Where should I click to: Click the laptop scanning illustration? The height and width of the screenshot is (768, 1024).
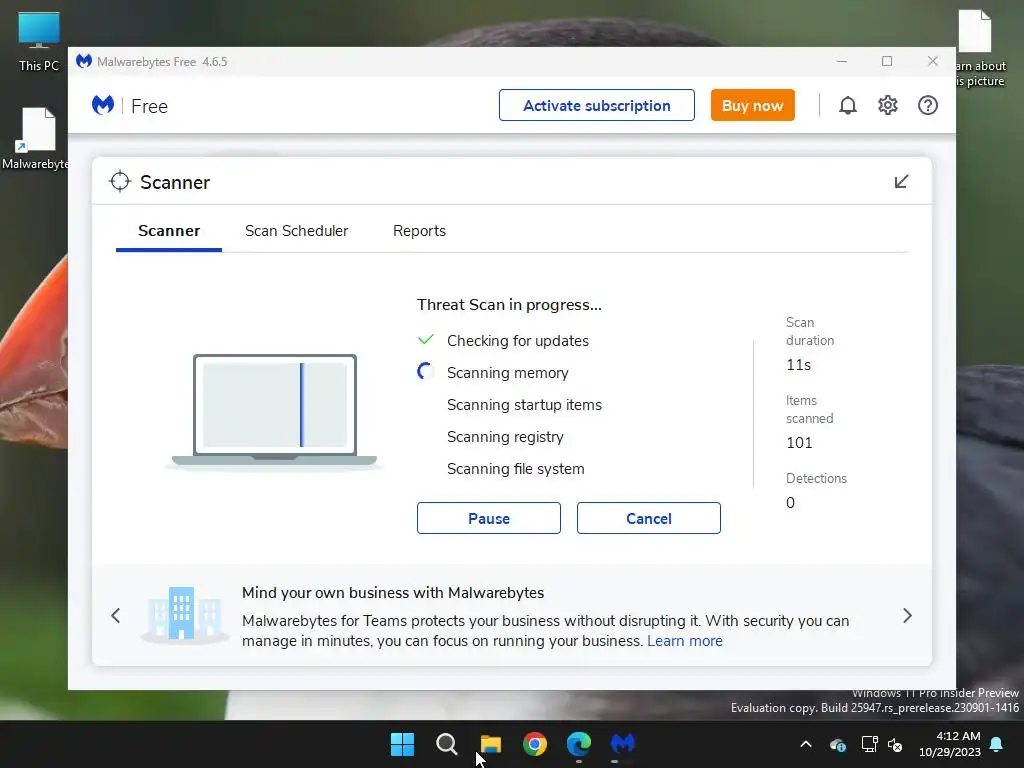point(274,411)
